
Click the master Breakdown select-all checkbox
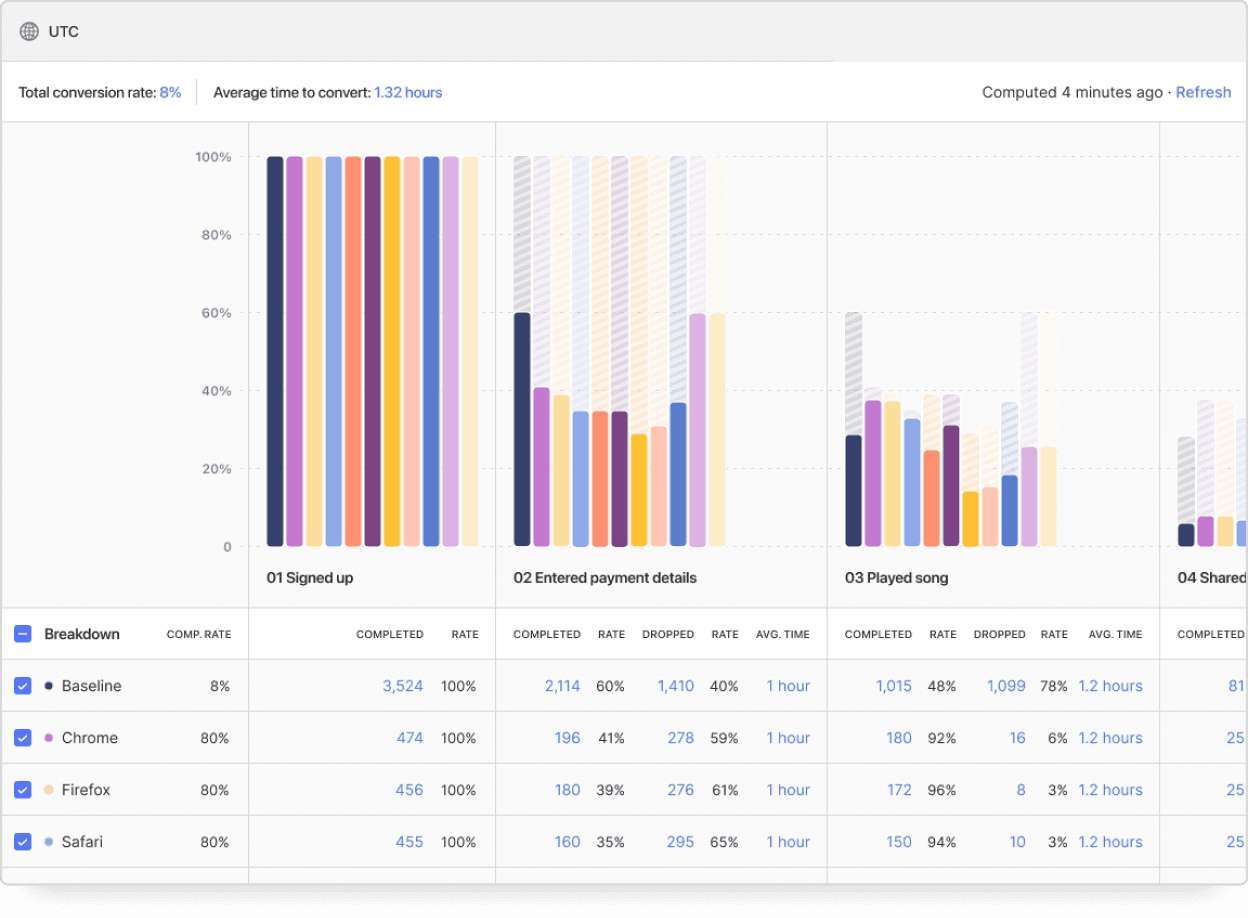(22, 634)
